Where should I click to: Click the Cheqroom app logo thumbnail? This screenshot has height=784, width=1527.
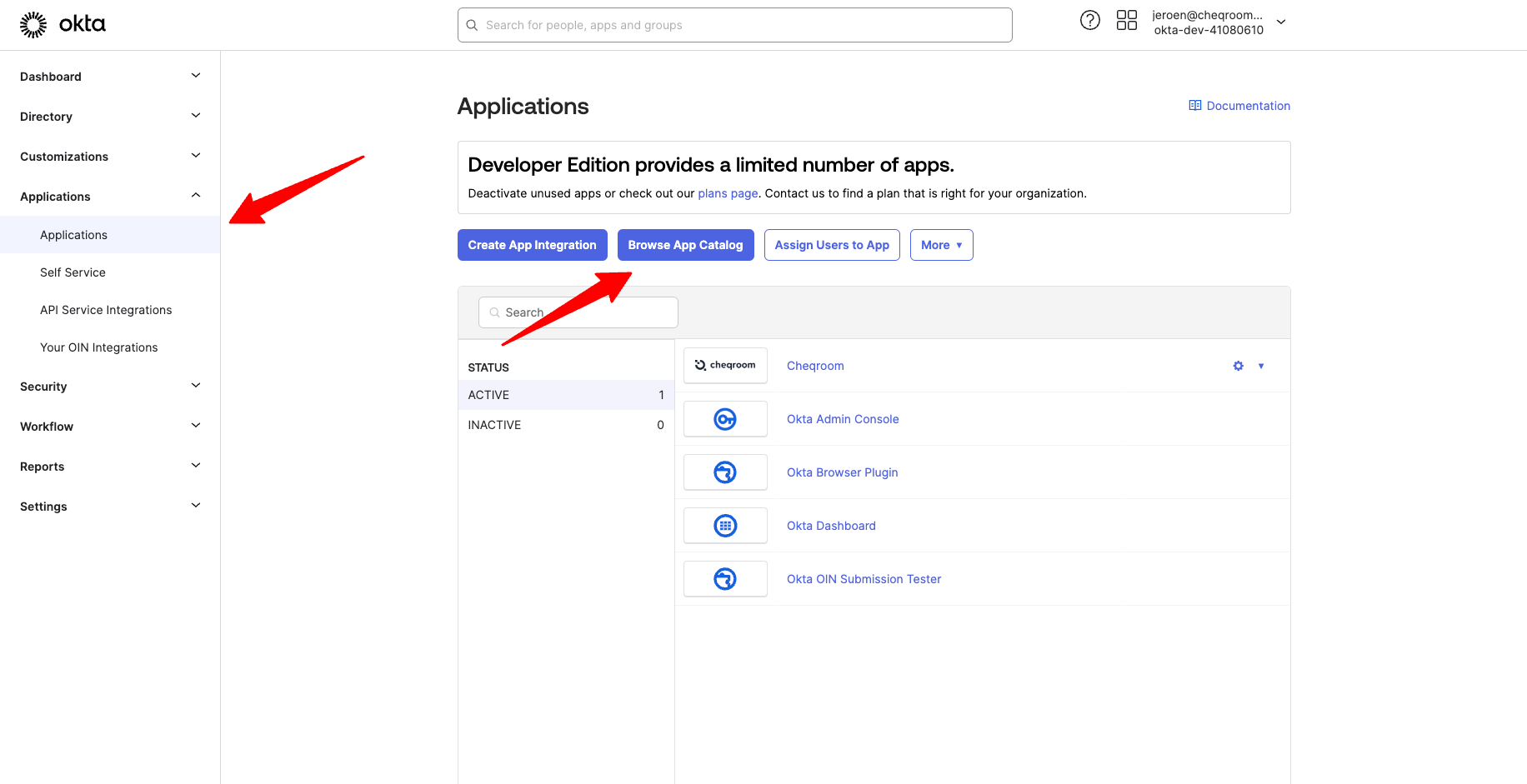coord(725,366)
